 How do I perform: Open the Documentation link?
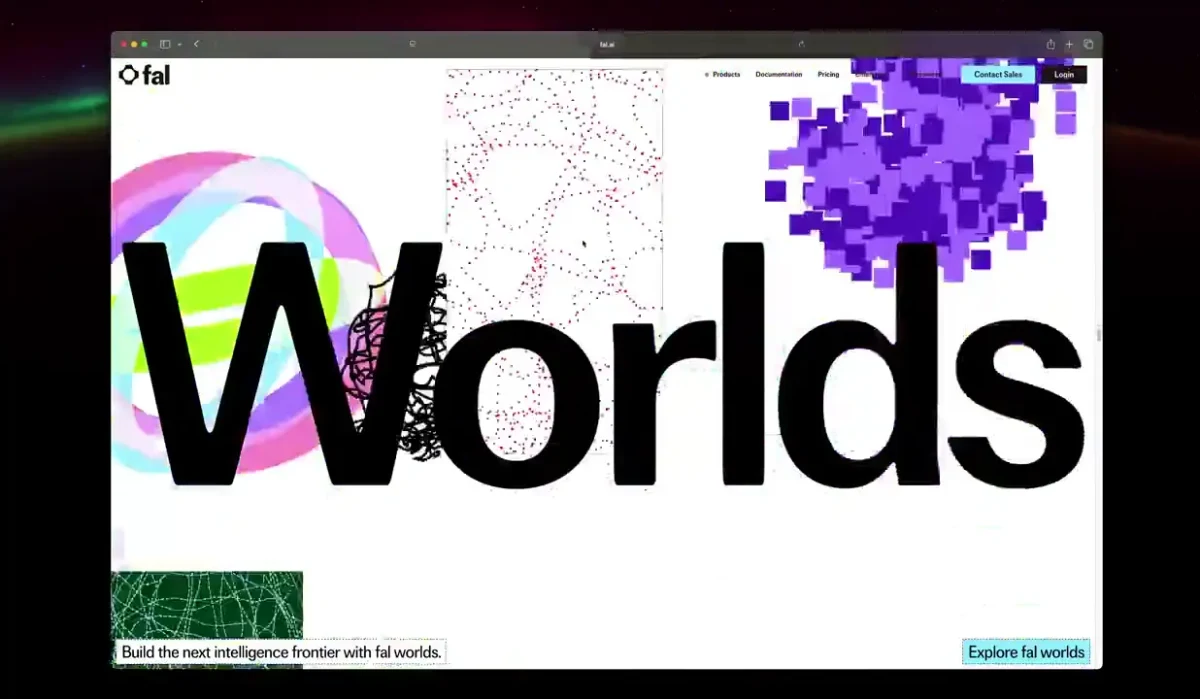pyautogui.click(x=778, y=75)
